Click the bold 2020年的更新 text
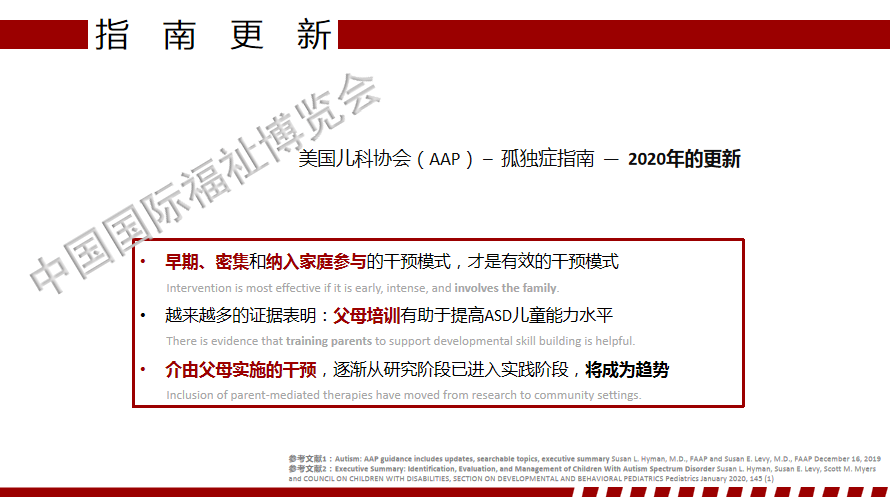890x497 pixels. pyautogui.click(x=684, y=159)
